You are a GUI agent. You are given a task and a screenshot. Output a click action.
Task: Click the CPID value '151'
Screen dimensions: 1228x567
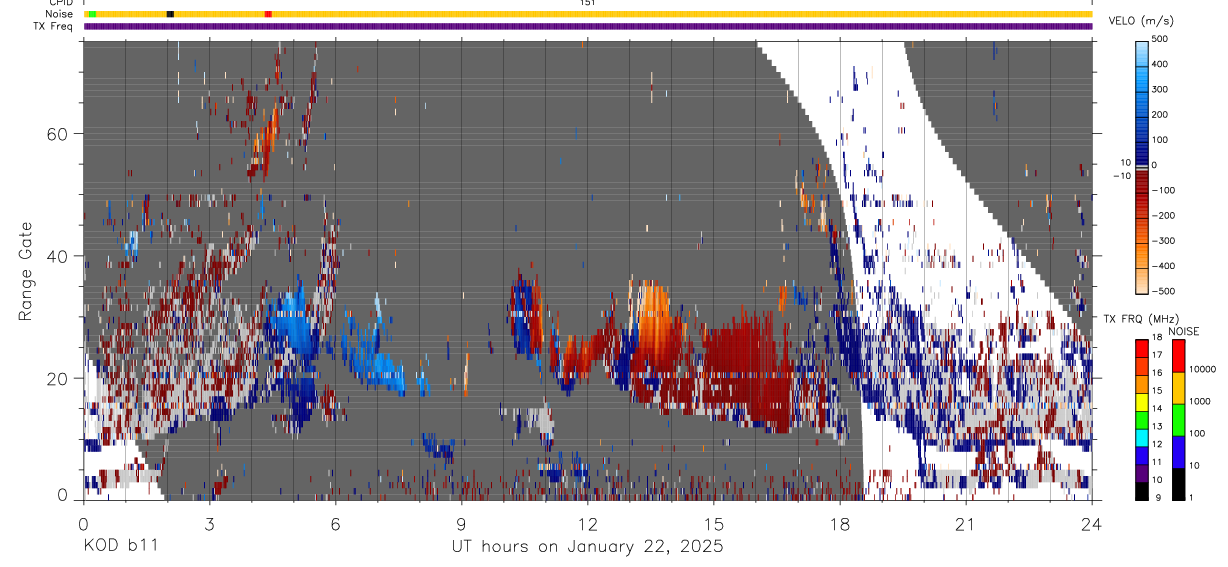coord(588,3)
